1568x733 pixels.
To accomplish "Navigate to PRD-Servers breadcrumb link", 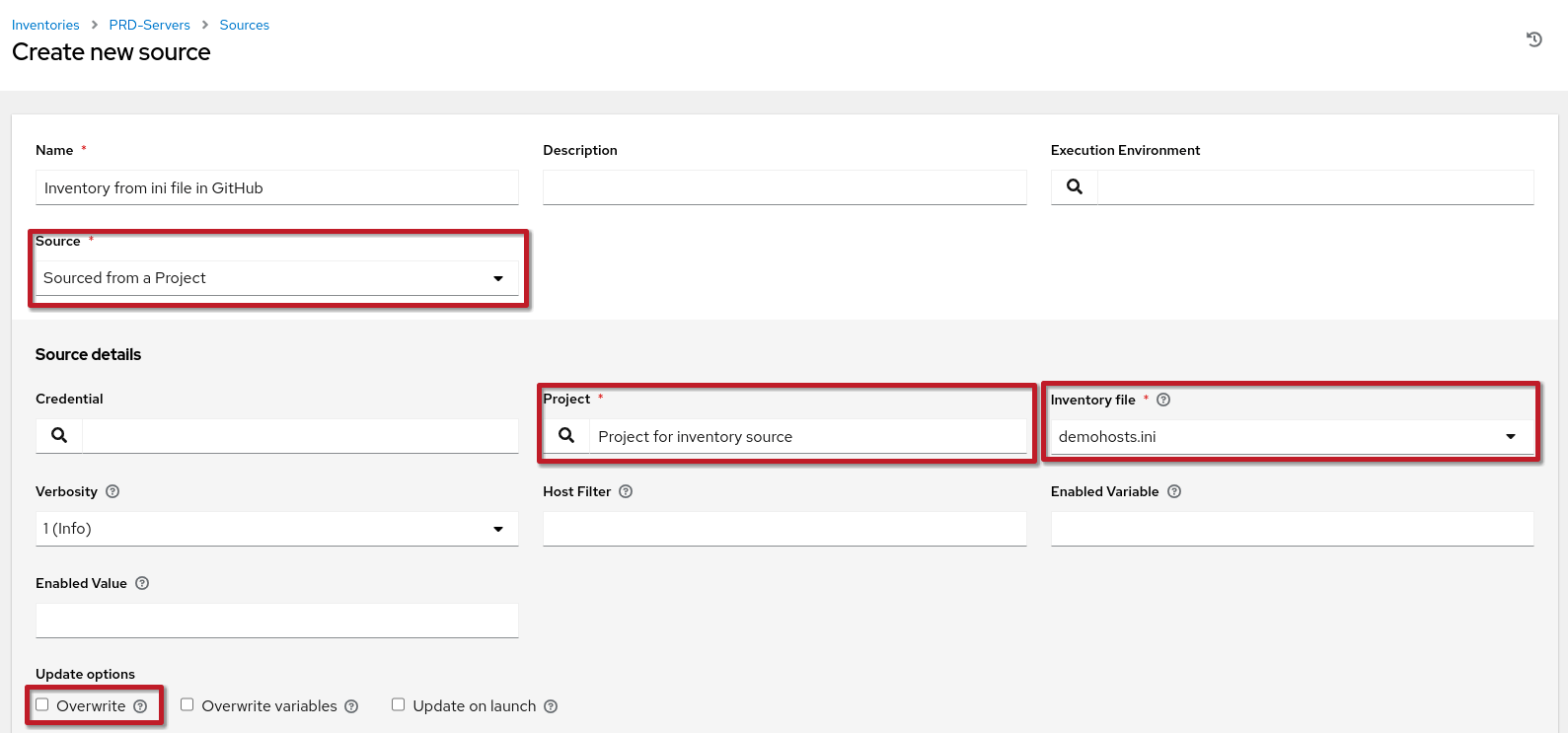I will [x=149, y=25].
